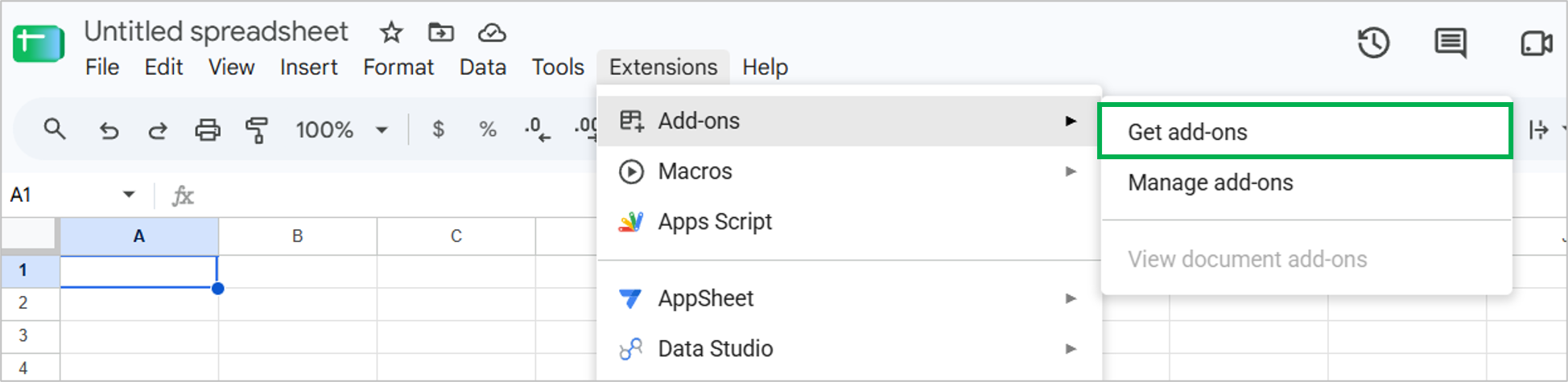Select AppSheet menu entry
This screenshot has width=1568, height=382.
point(849,298)
